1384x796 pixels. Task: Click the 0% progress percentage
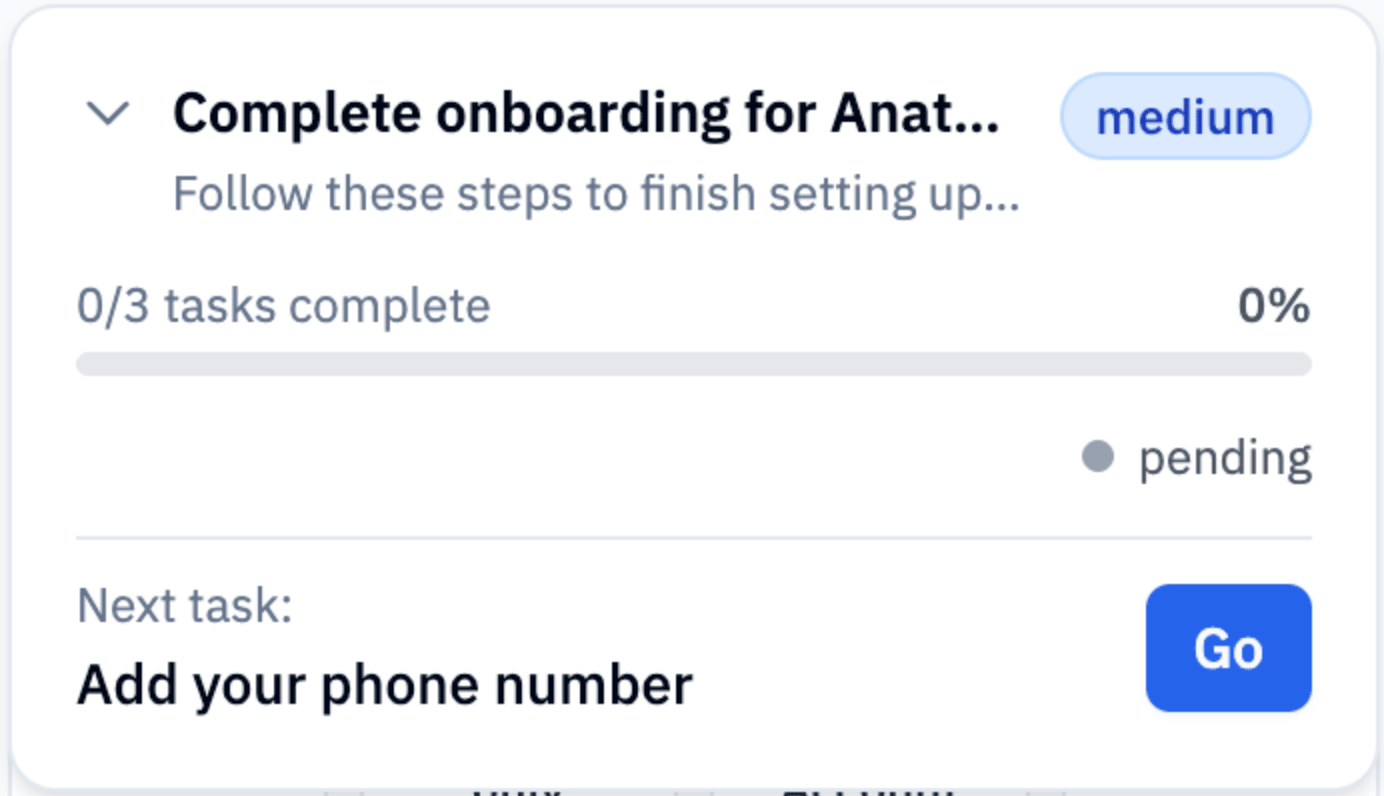tap(1273, 306)
